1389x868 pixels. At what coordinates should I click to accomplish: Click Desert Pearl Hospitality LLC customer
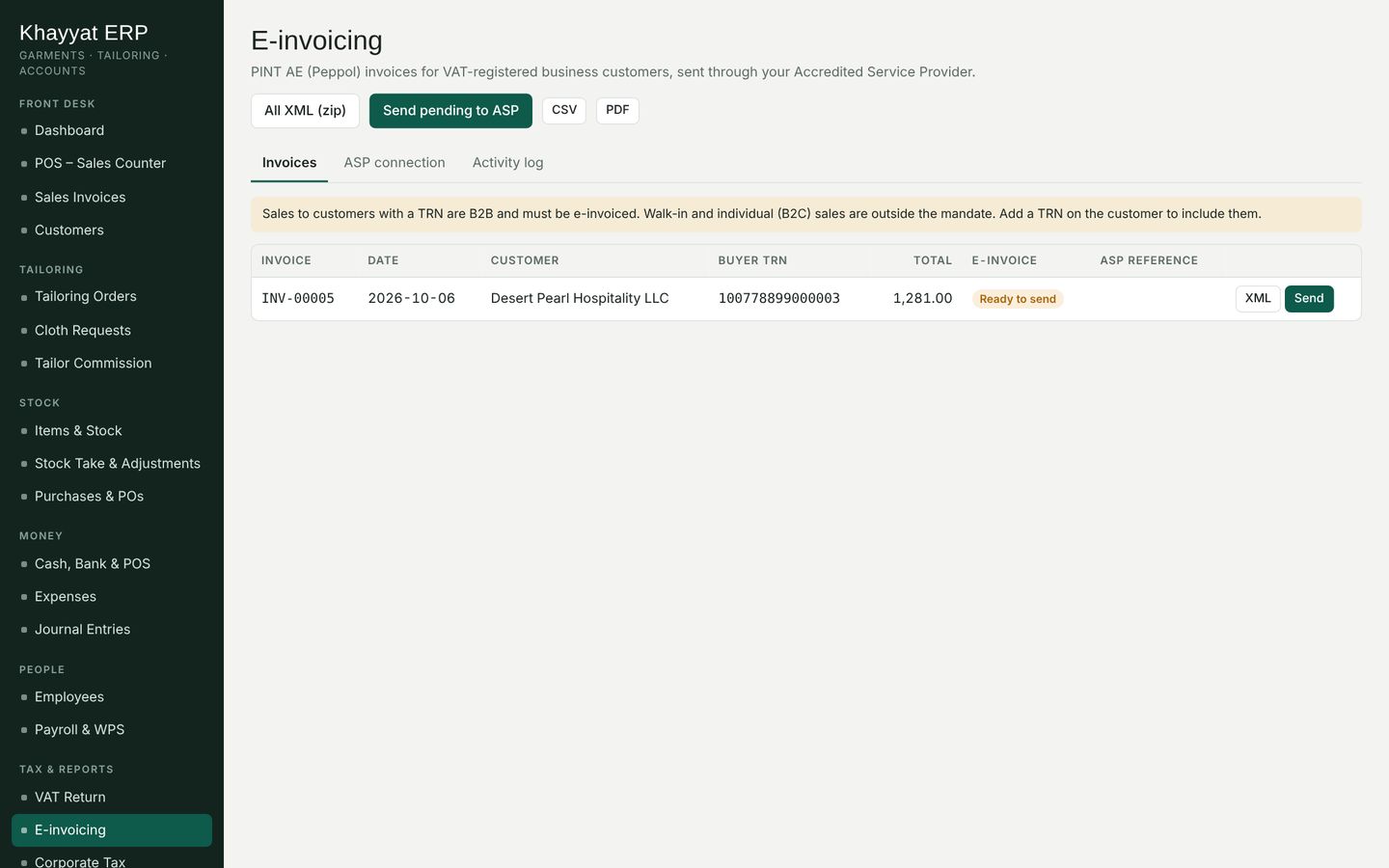pos(580,299)
